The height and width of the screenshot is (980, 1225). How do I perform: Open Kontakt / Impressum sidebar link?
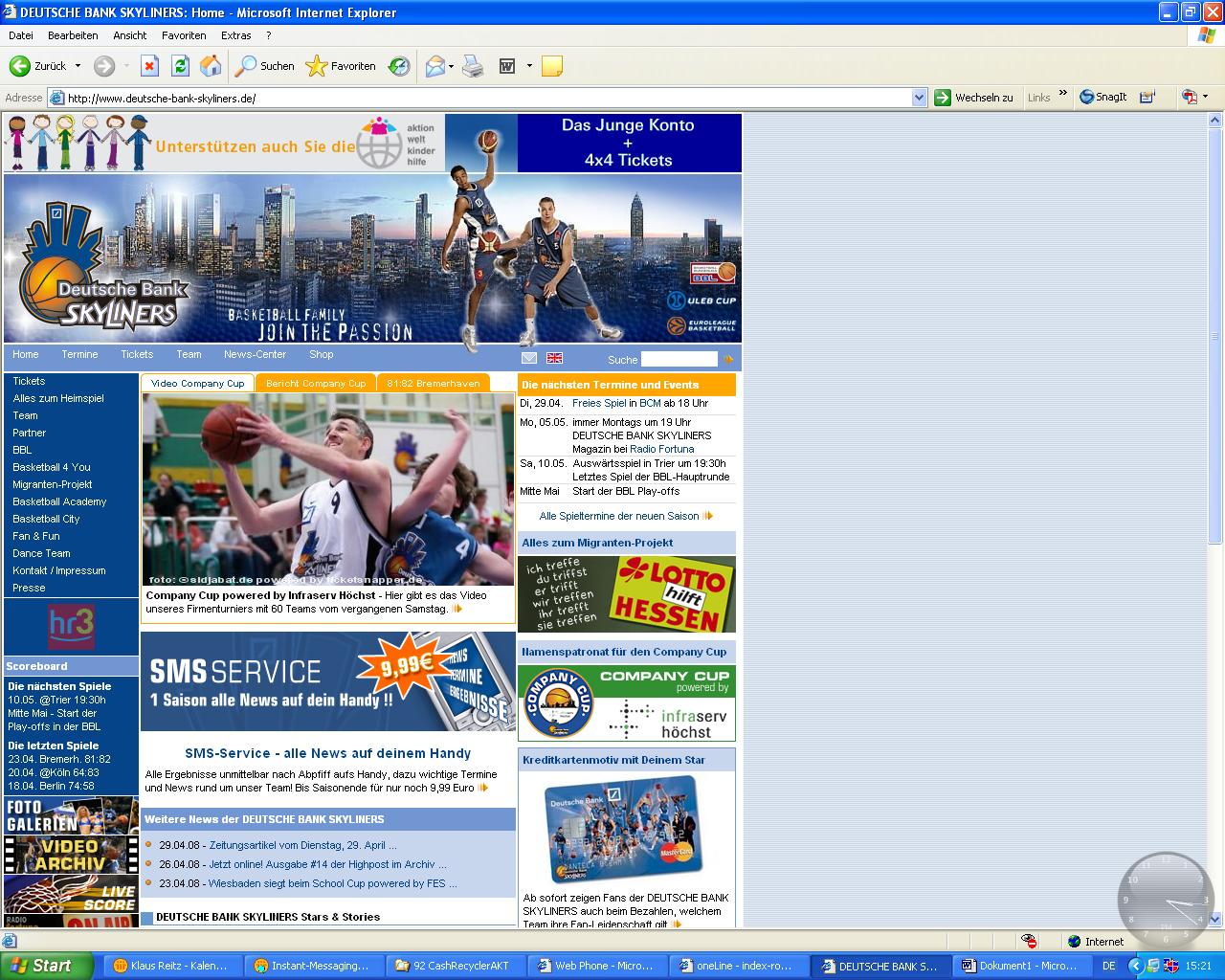point(59,570)
